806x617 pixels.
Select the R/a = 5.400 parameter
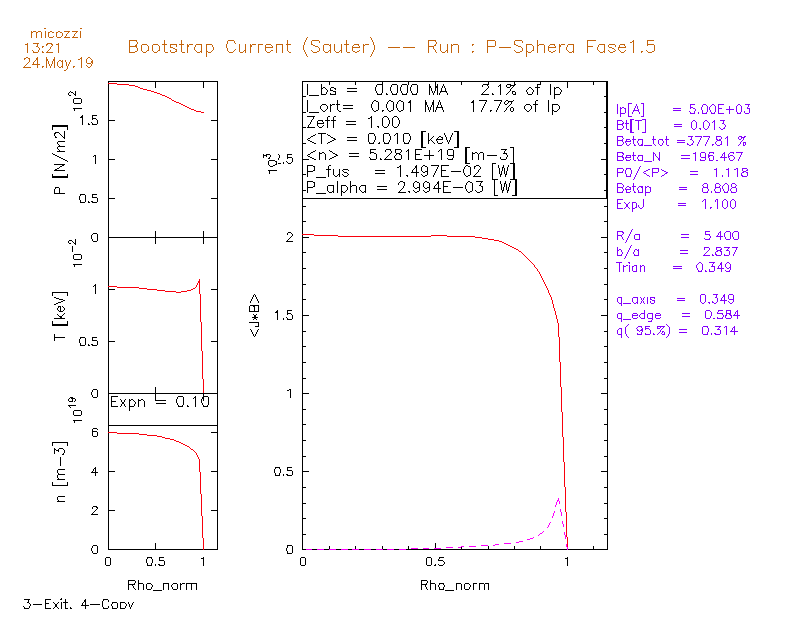pos(677,235)
